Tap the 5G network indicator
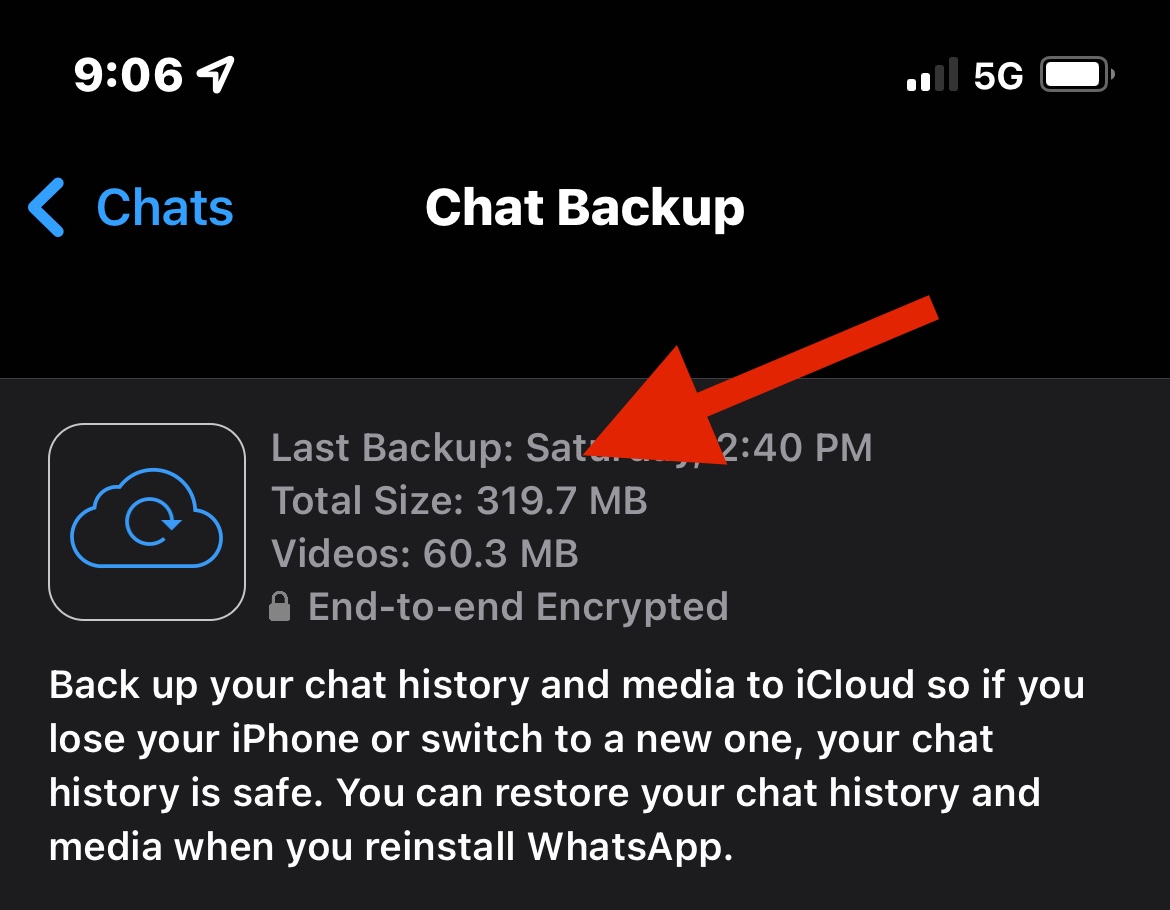 [x=998, y=75]
